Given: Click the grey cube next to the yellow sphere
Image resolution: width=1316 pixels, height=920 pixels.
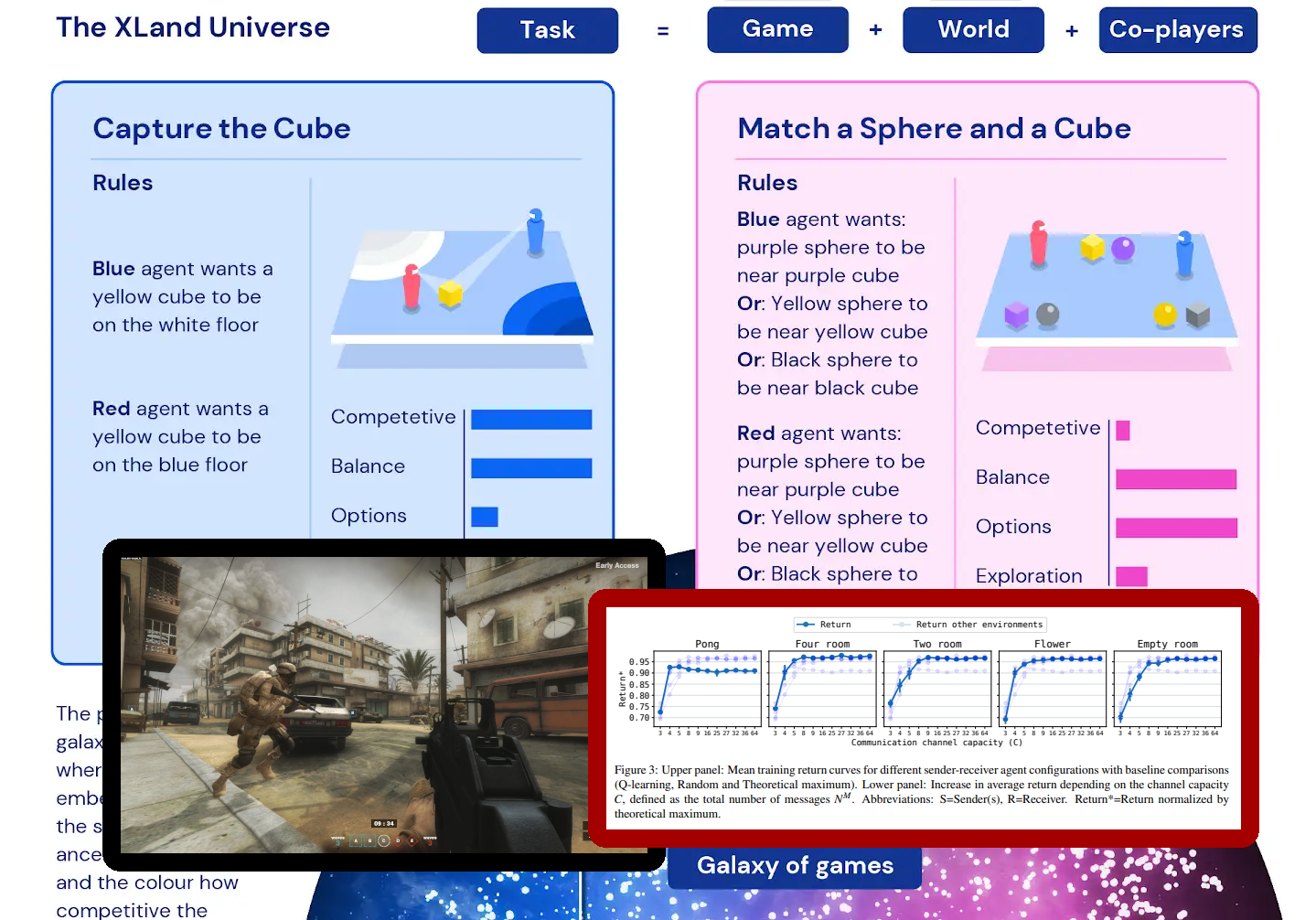Looking at the screenshot, I should 1198,316.
